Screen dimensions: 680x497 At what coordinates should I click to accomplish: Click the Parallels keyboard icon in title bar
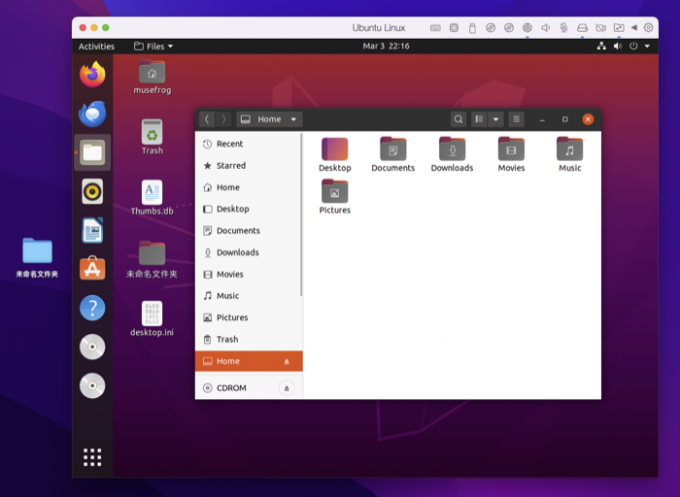coord(435,28)
